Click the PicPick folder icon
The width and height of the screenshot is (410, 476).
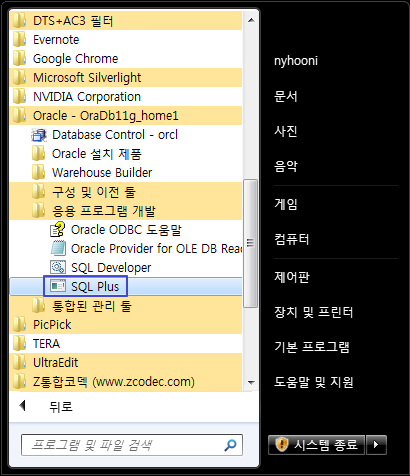(19, 324)
